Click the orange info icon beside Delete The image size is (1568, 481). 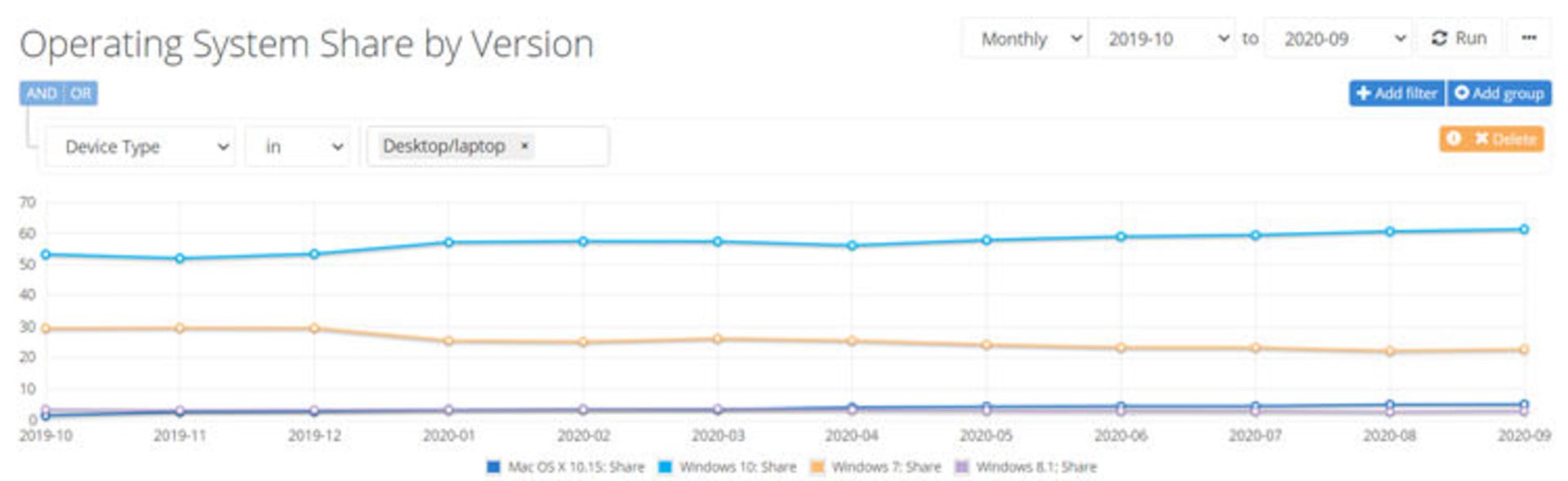tap(1454, 138)
